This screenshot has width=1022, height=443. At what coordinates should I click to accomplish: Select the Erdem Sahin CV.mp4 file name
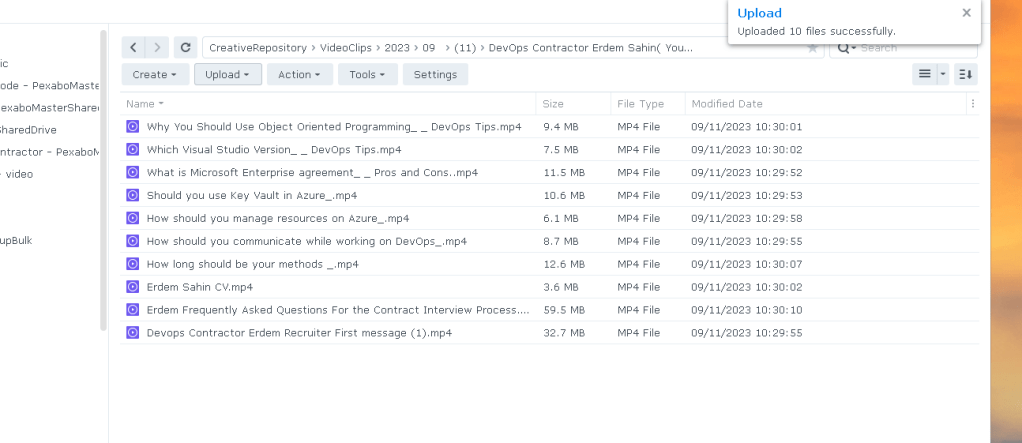tap(199, 287)
